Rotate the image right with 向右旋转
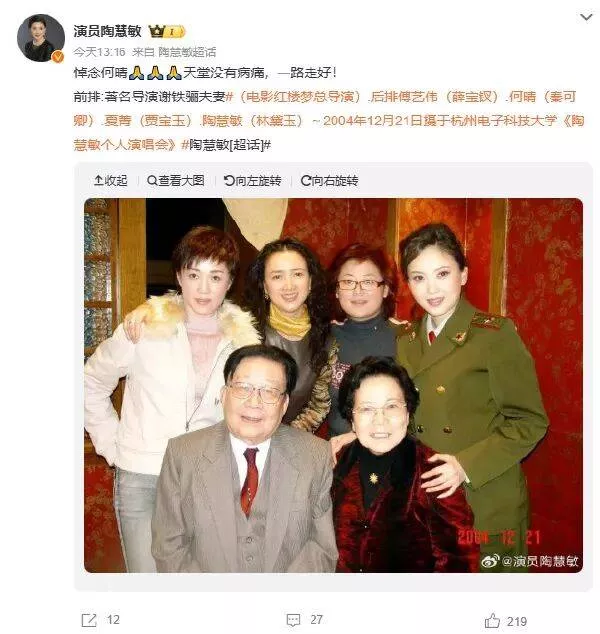 coord(330,181)
